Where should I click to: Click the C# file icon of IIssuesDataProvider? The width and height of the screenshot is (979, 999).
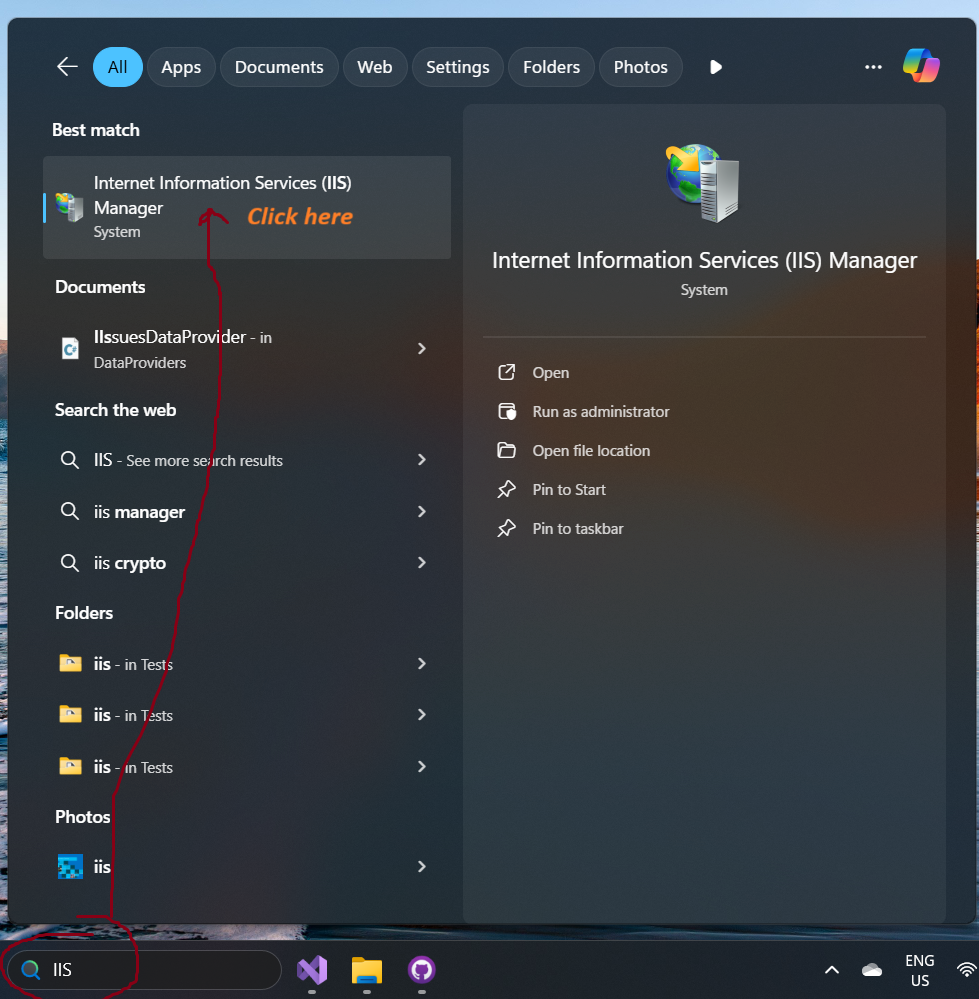70,349
